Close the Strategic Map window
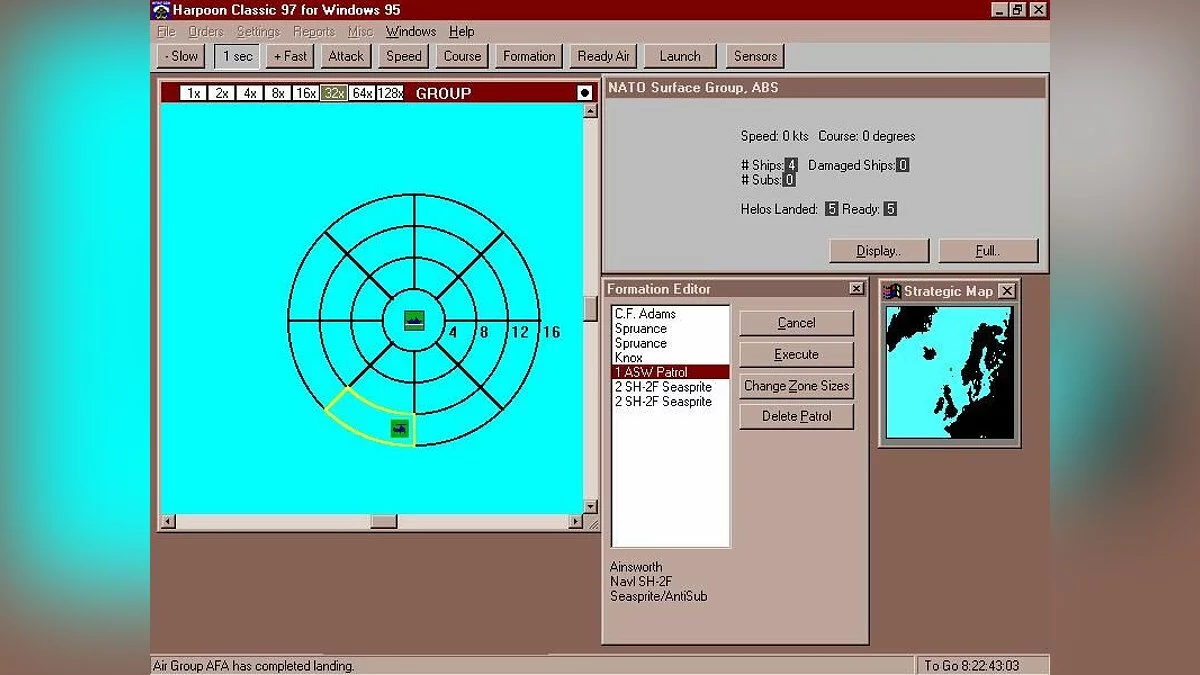This screenshot has width=1200, height=675. pyautogui.click(x=1007, y=291)
